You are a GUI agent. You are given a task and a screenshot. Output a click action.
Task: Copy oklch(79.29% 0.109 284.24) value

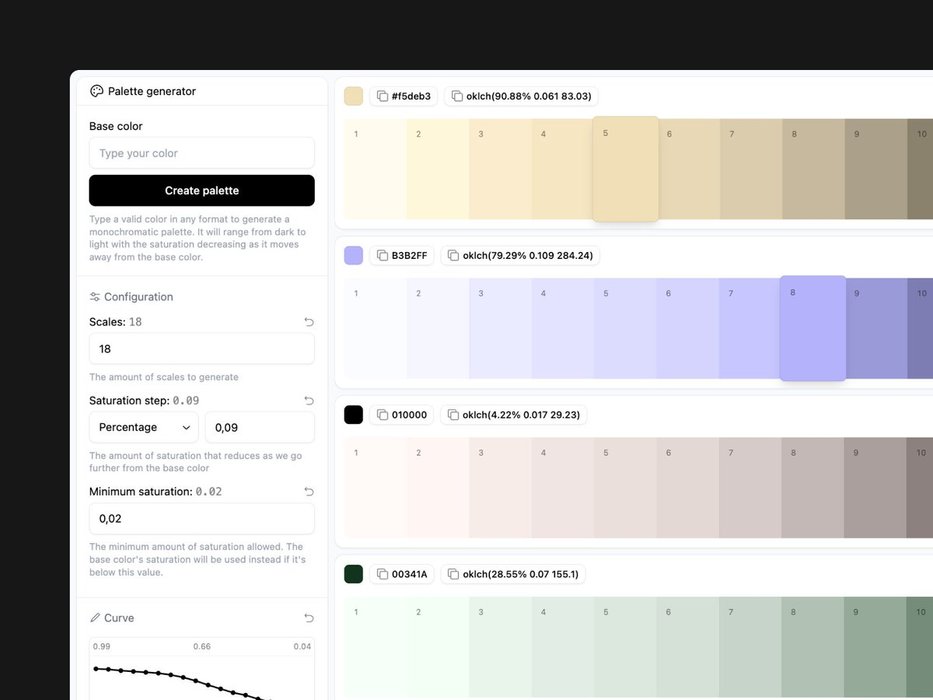[x=520, y=255]
